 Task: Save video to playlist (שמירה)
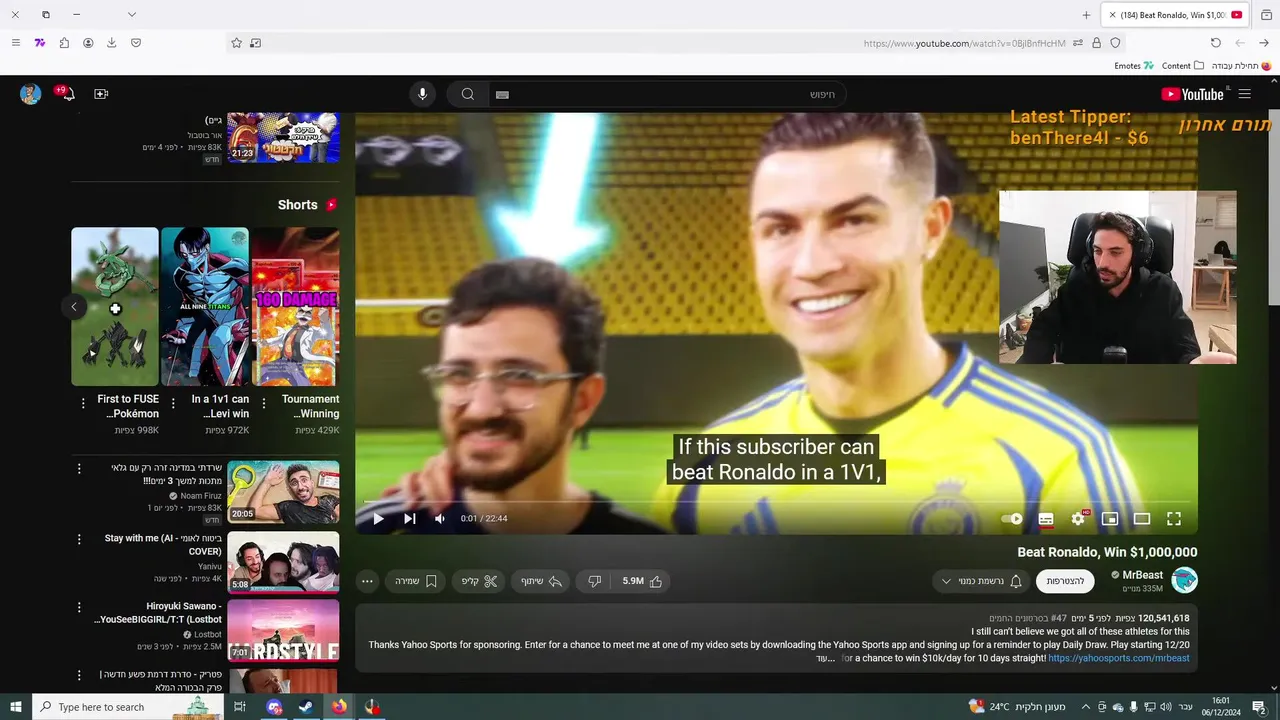coord(416,581)
